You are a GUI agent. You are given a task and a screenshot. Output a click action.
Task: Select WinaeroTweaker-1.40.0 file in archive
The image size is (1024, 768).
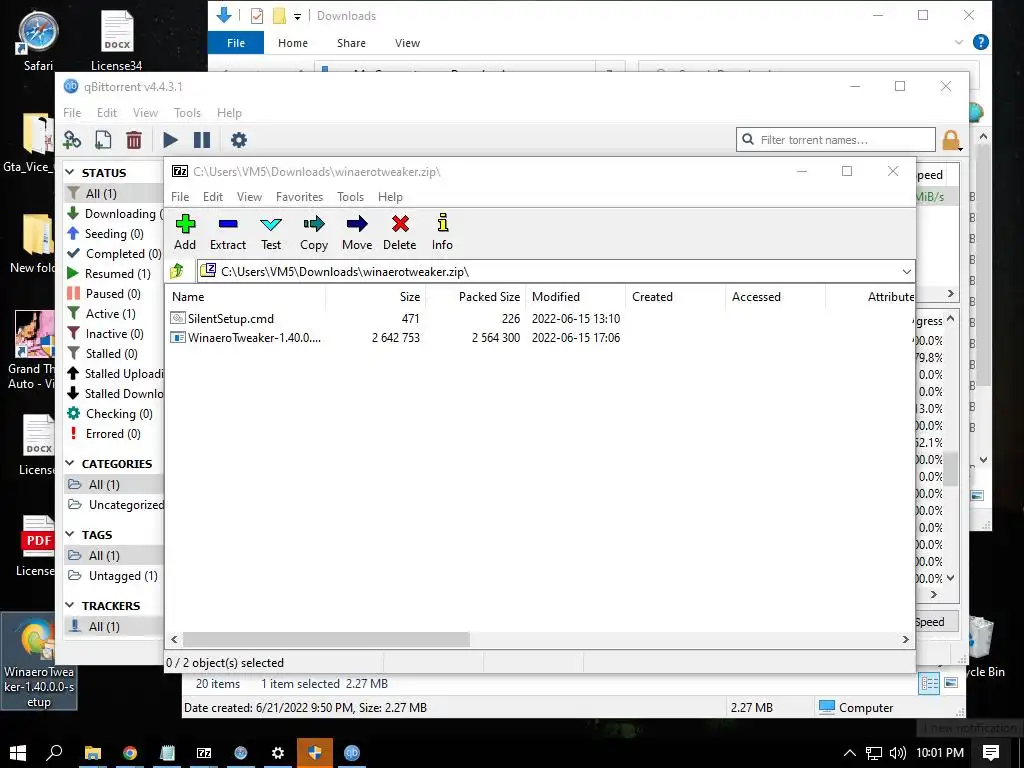pos(254,338)
